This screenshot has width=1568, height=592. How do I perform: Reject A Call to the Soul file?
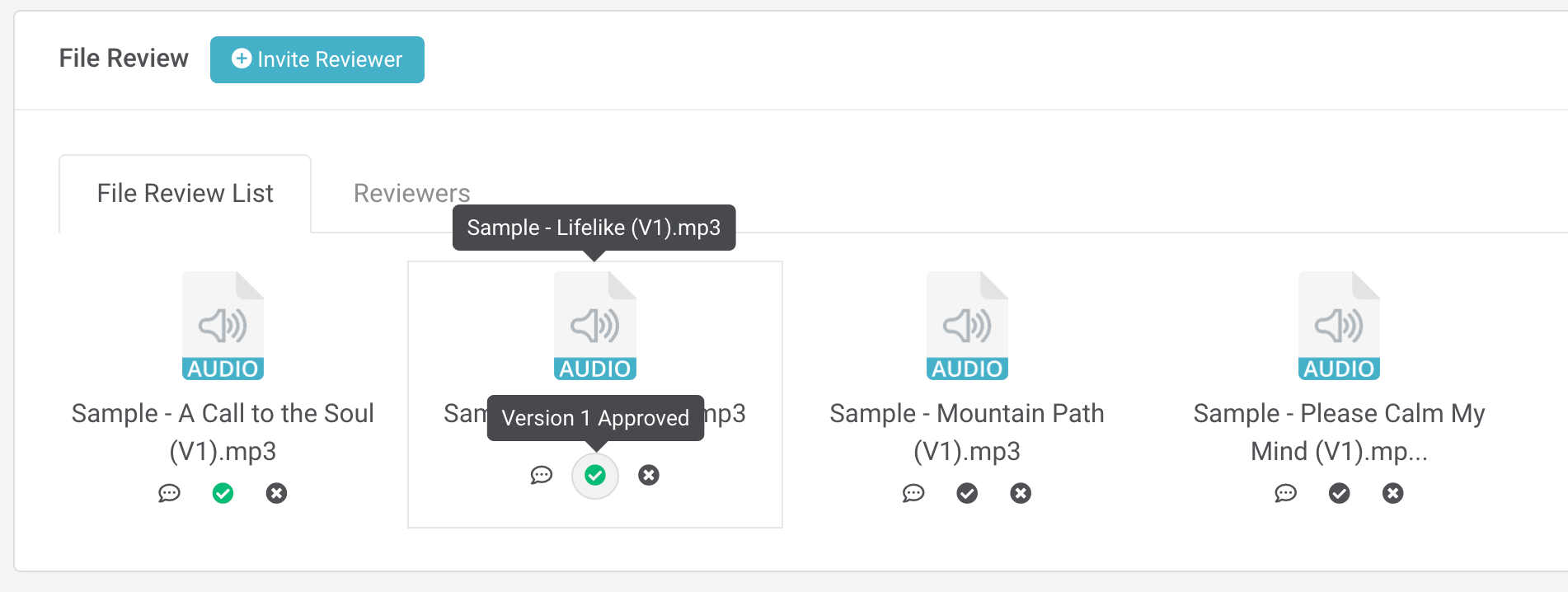point(276,493)
